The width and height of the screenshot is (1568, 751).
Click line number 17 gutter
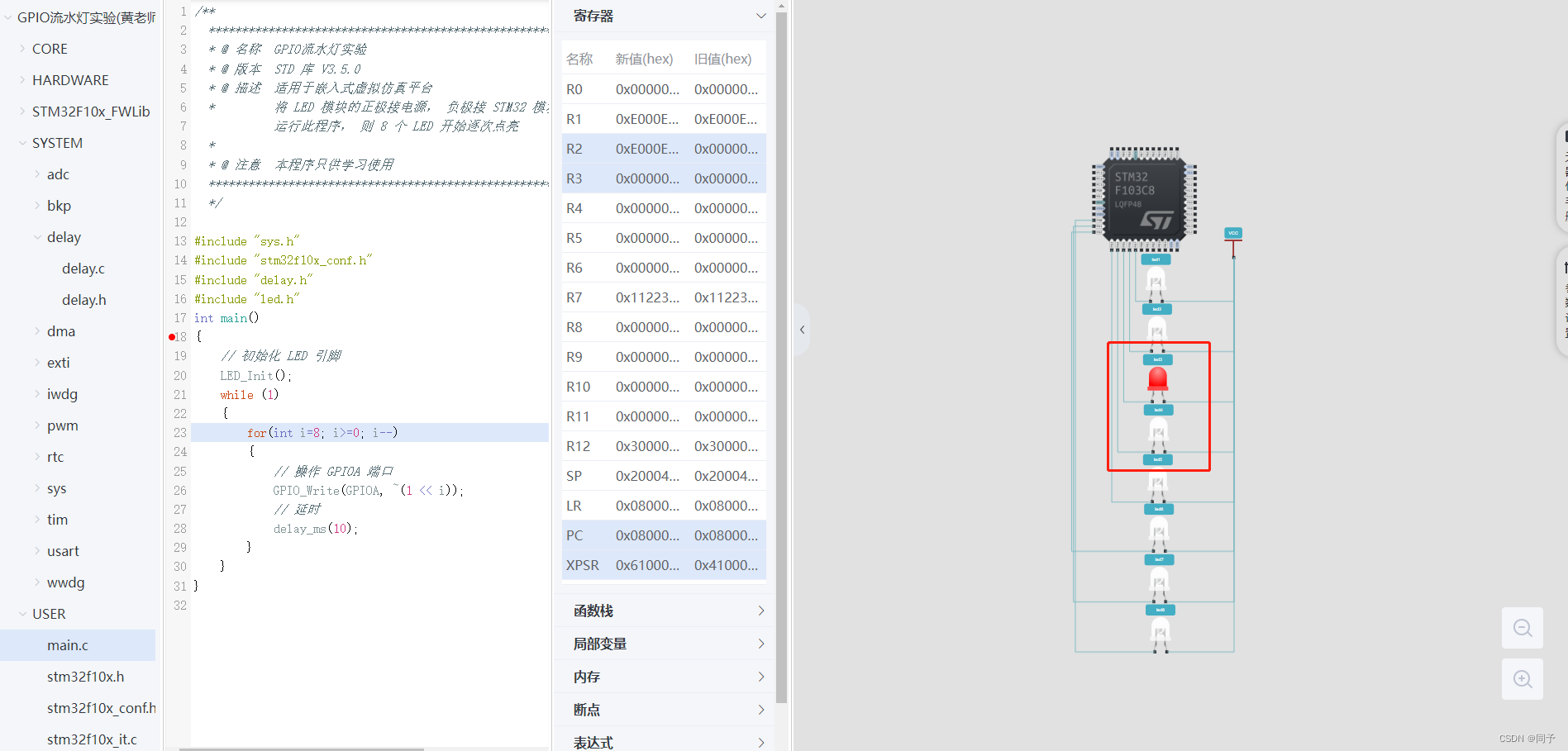(180, 318)
